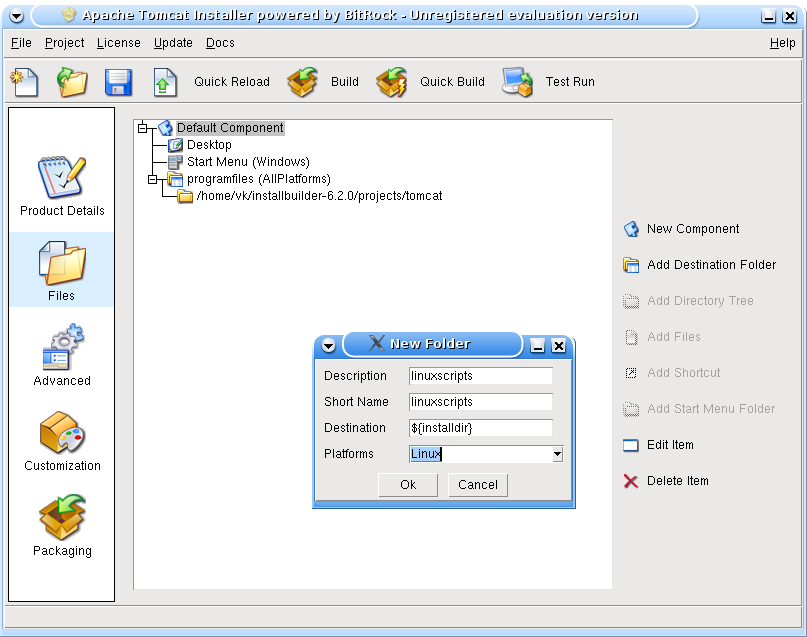Click the programfiles folder icon
The height and width of the screenshot is (637, 807).
[176, 179]
